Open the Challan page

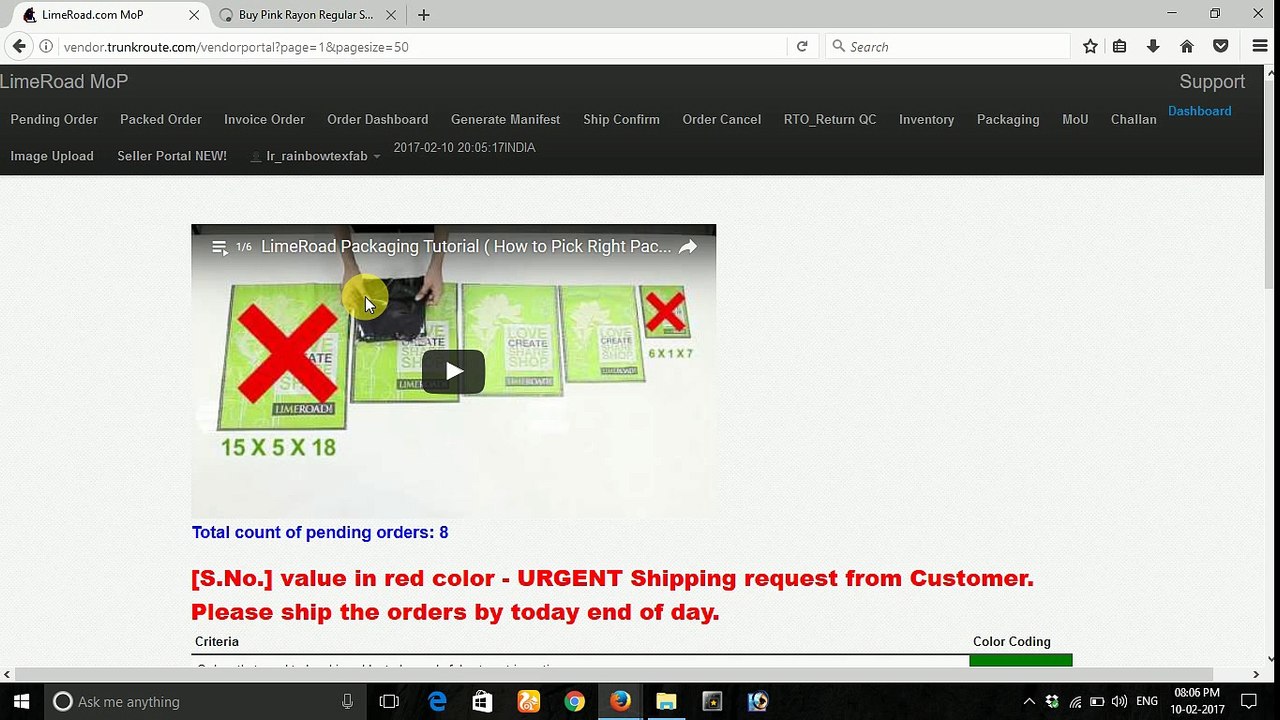[1133, 119]
